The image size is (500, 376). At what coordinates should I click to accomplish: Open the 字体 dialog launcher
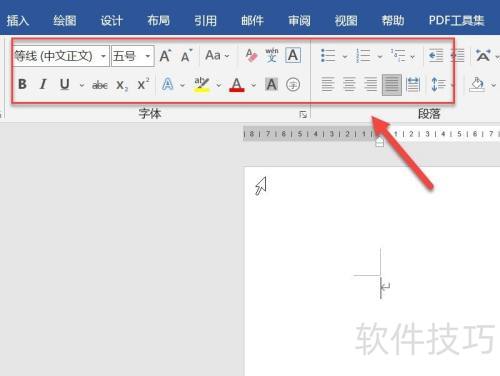click(303, 115)
